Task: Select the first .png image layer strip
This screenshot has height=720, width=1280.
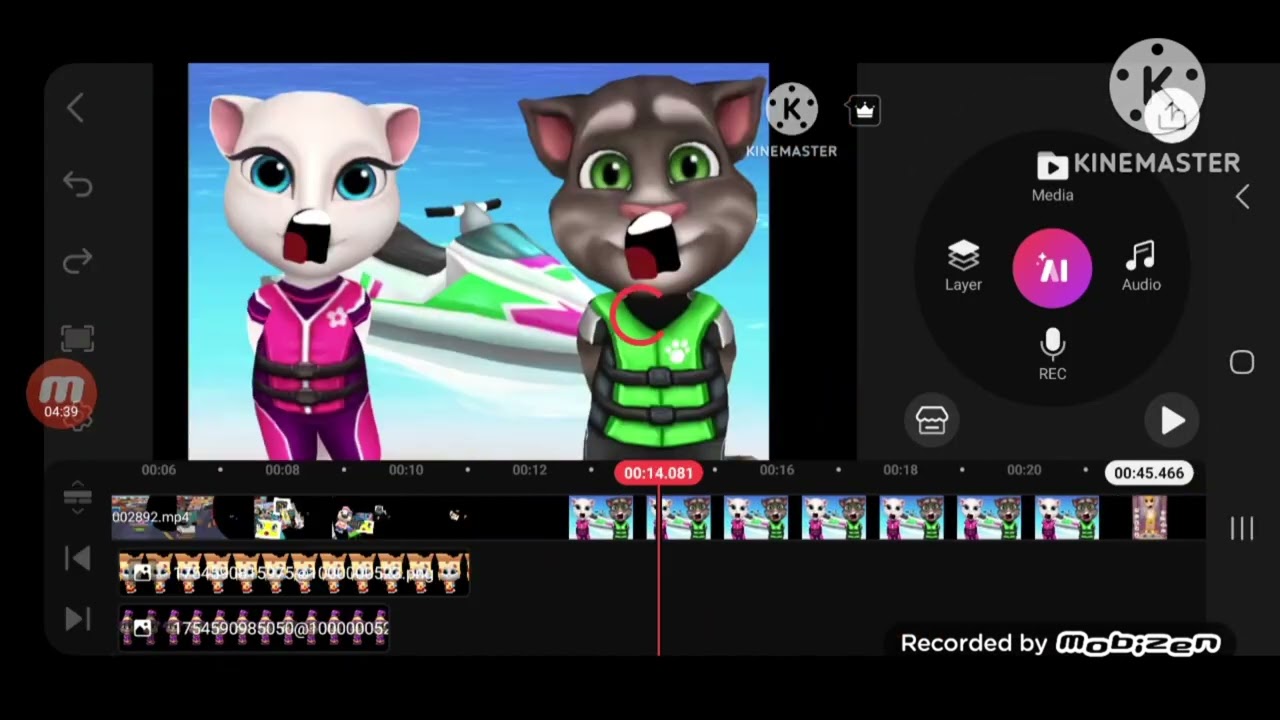Action: pyautogui.click(x=294, y=573)
